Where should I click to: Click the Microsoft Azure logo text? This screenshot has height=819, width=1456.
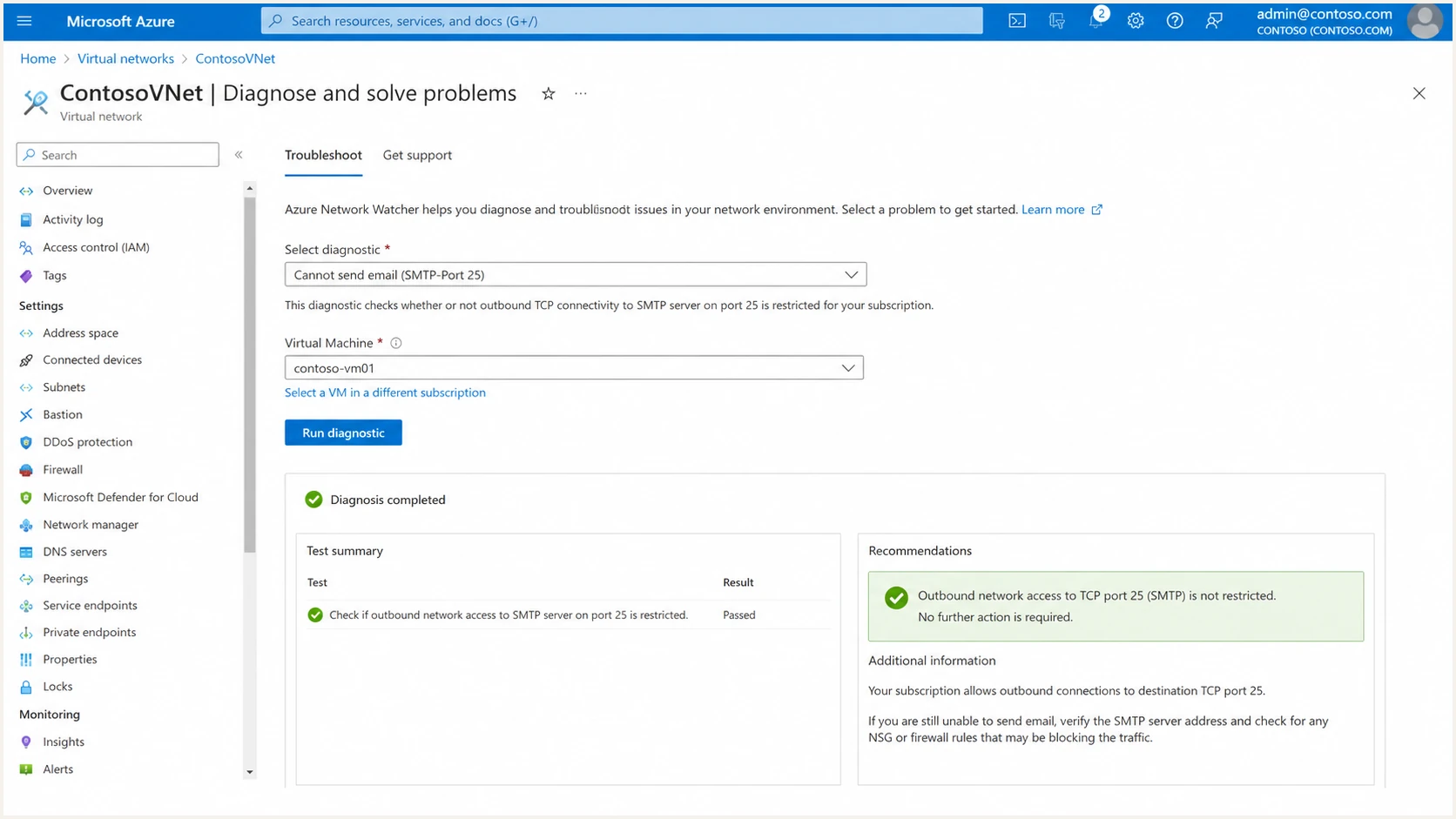click(120, 21)
